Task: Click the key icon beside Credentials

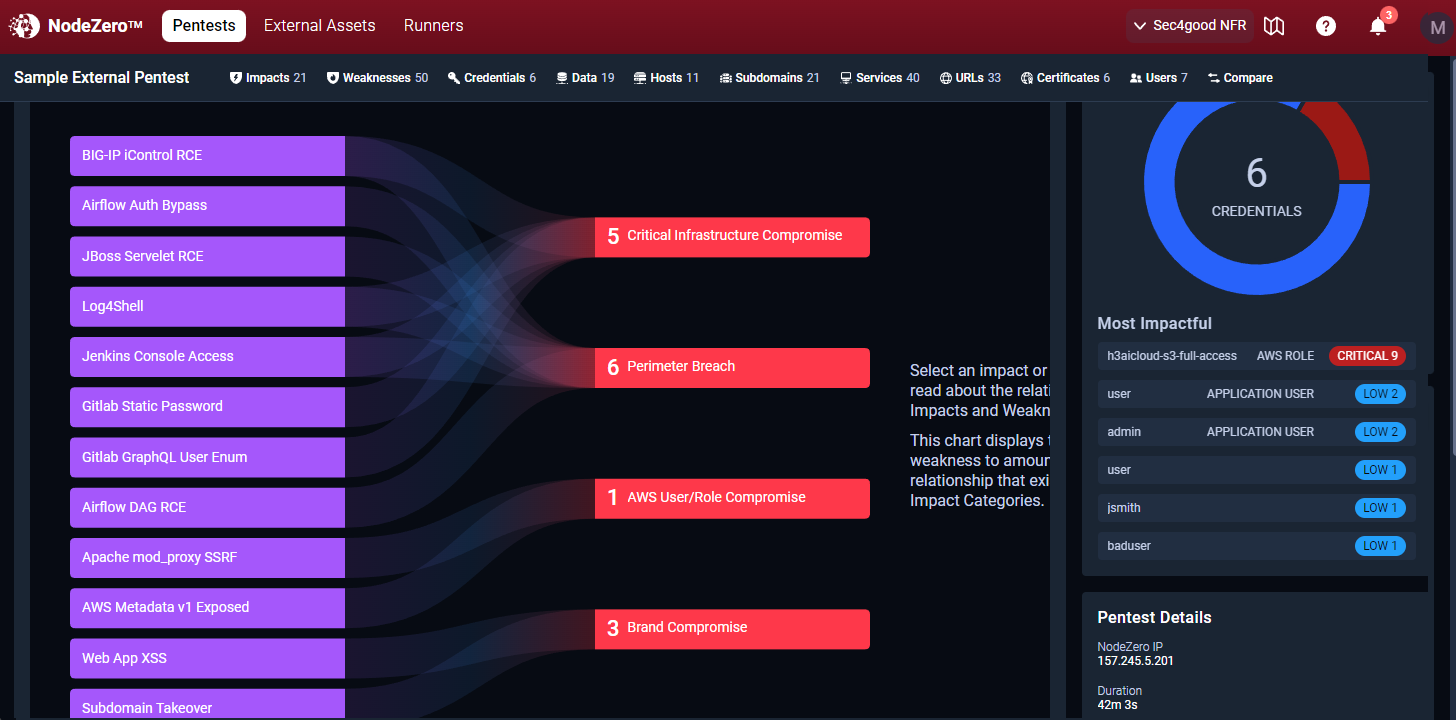Action: tap(454, 78)
